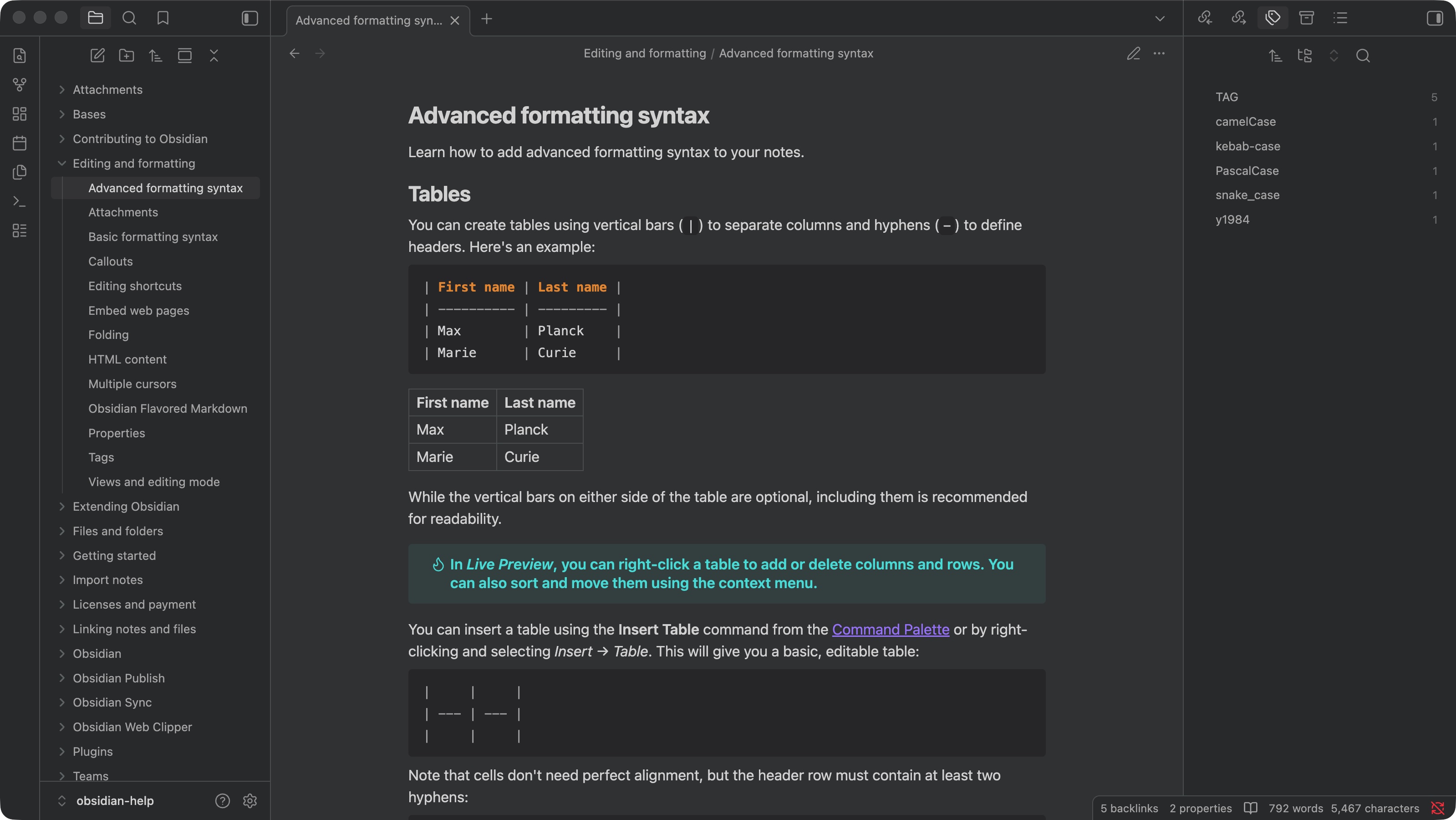
Task: Show the Tags pane tab
Action: click(x=1273, y=18)
